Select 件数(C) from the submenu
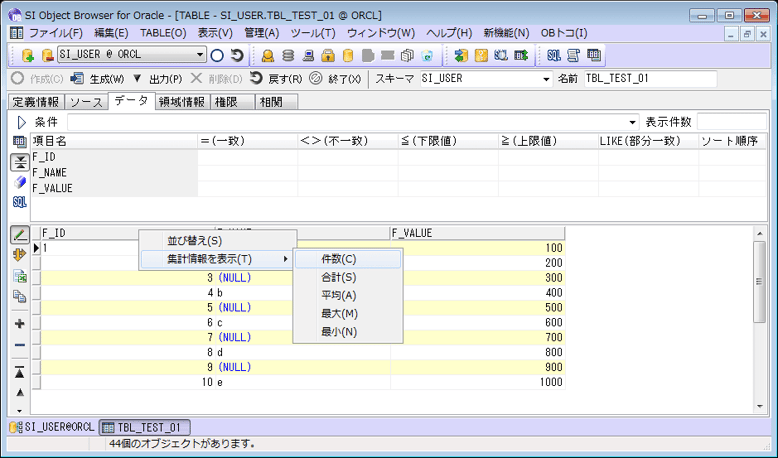Viewport: 778px width, 458px height. pos(338,259)
